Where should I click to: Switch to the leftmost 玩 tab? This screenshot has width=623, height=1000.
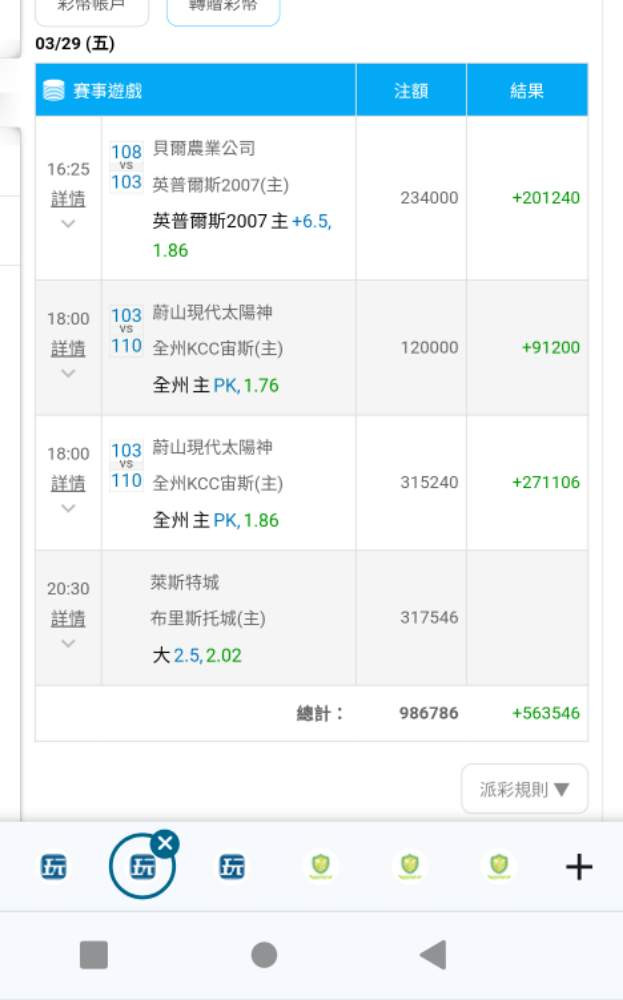[x=54, y=867]
